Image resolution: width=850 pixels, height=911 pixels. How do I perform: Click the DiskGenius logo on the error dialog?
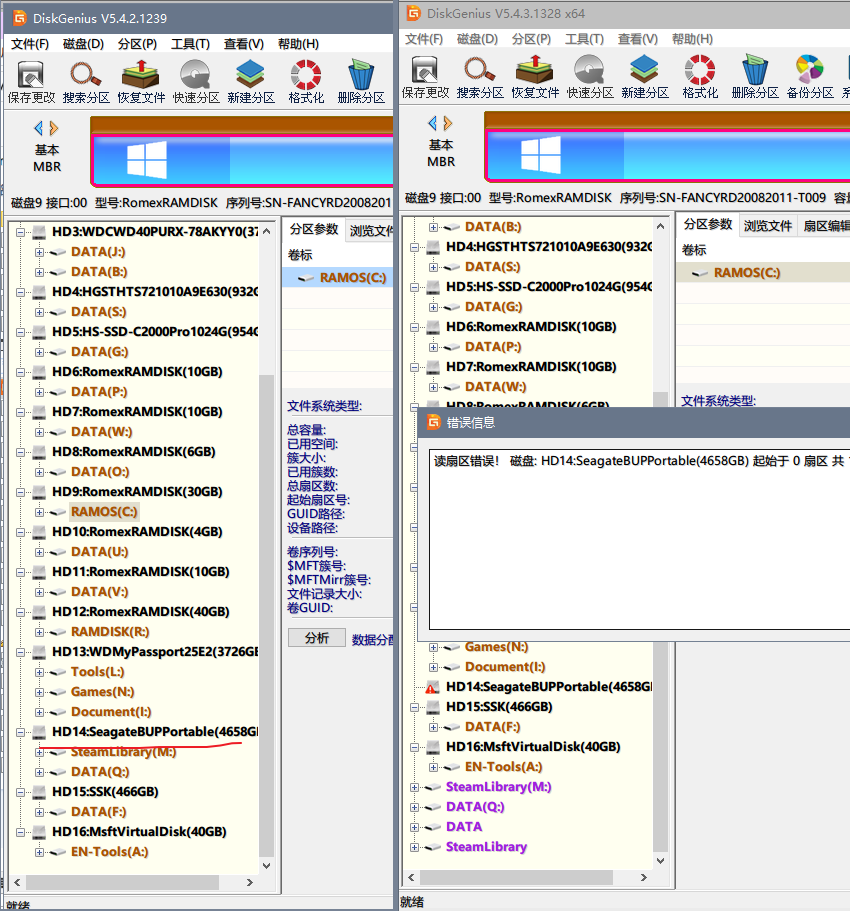click(x=433, y=422)
